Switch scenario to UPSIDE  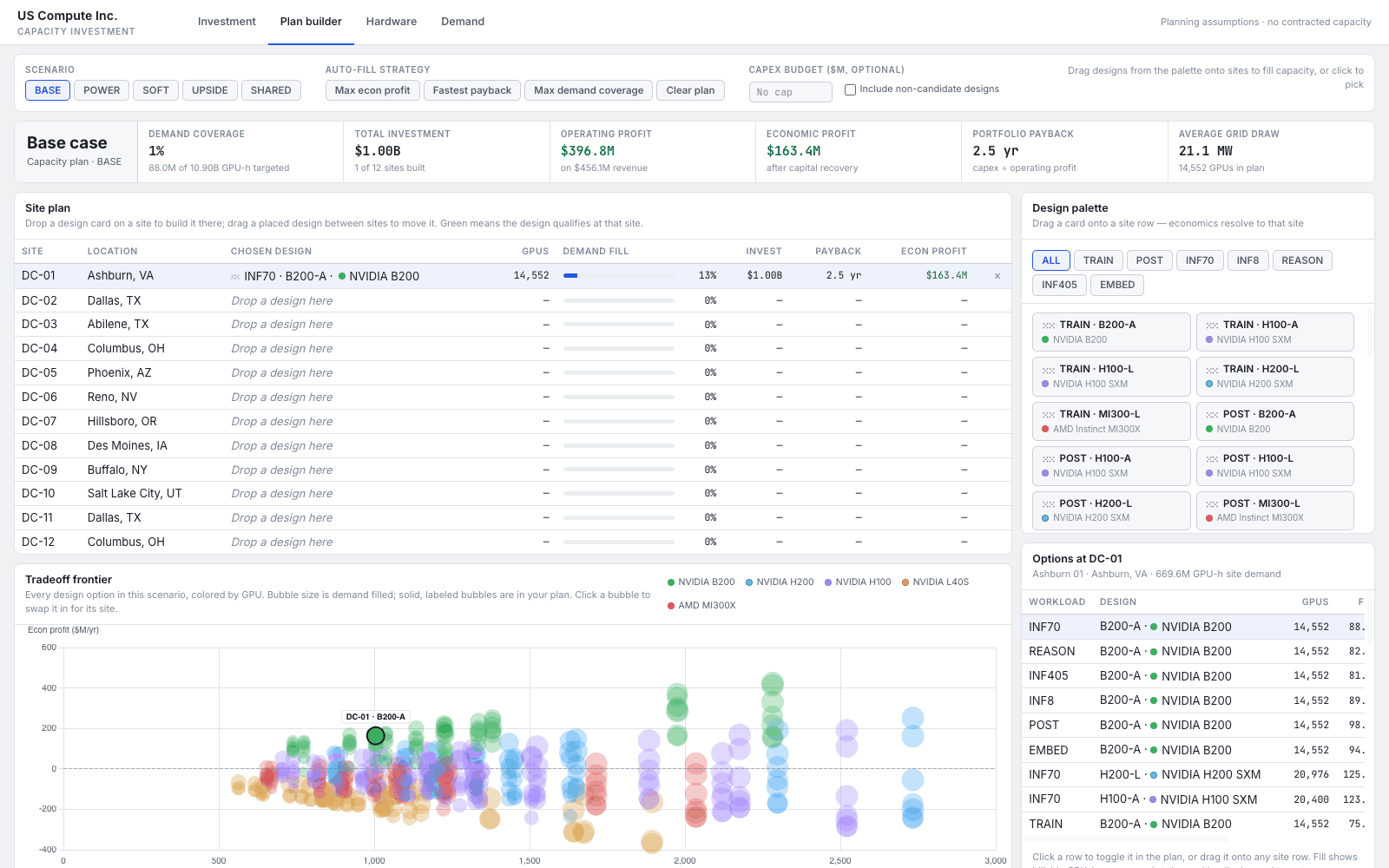point(210,90)
